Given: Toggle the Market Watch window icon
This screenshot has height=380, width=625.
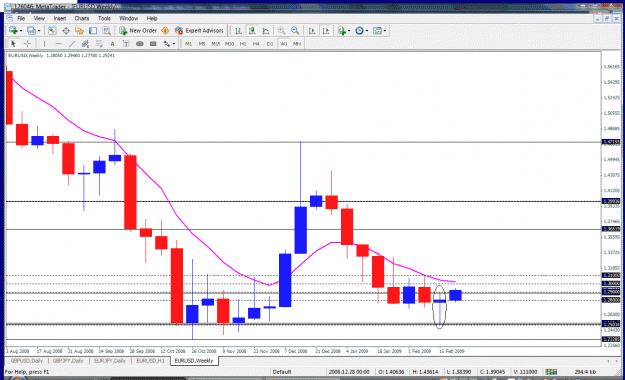Looking at the screenshot, I should [x=52, y=31].
